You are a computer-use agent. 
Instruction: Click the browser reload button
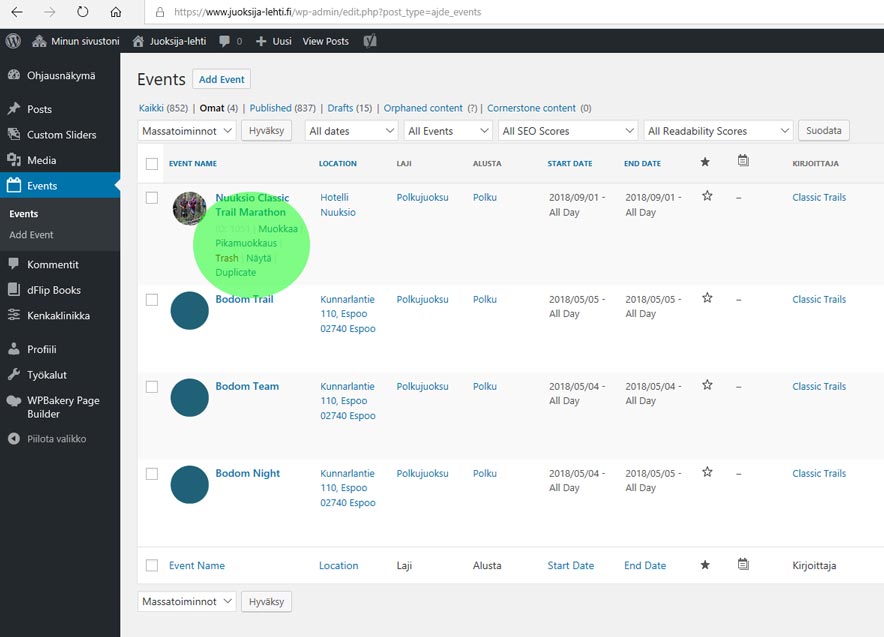82,13
